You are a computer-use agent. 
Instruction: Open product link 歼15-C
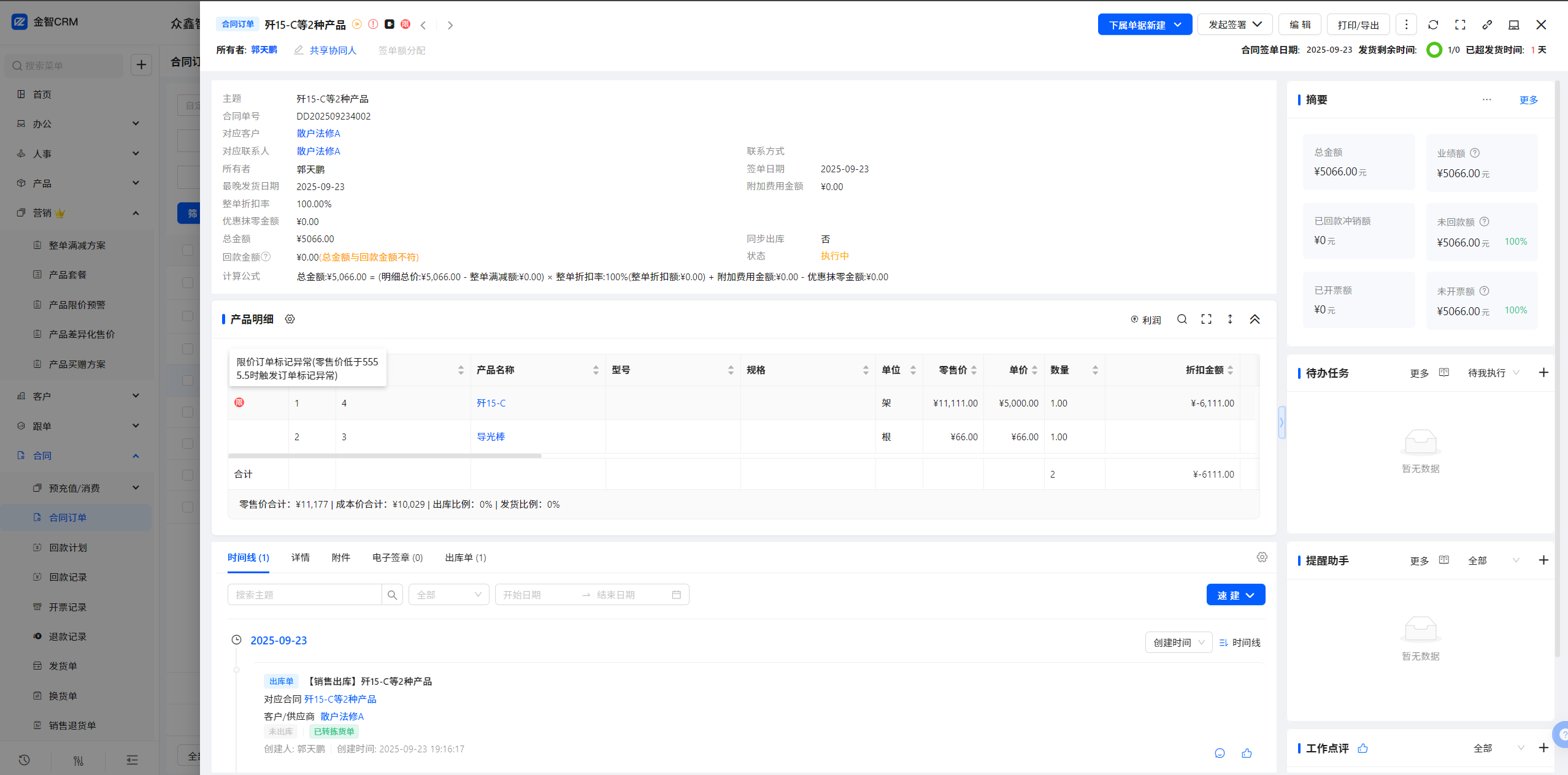point(491,403)
